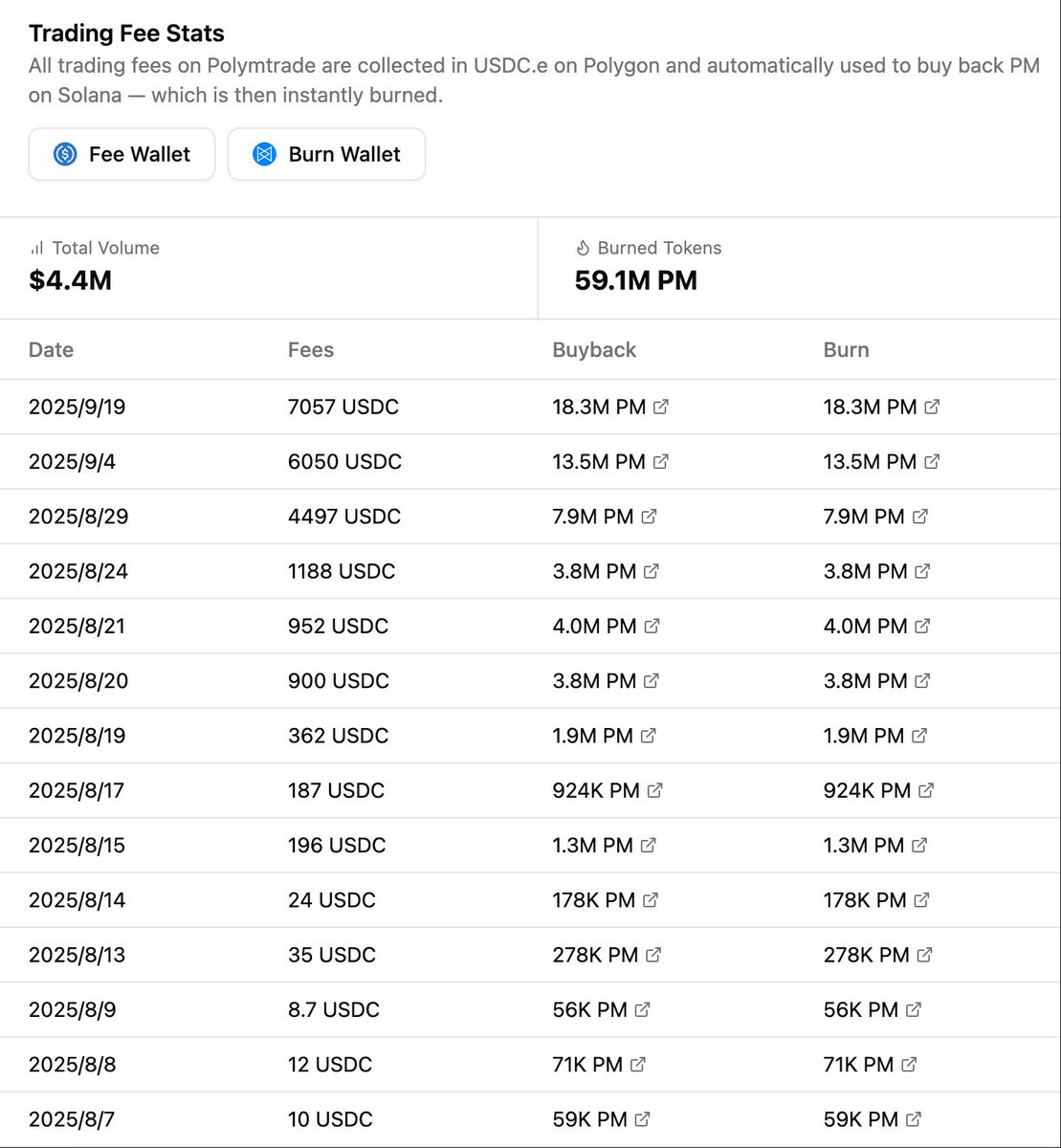Open external link for 2025/9/4 buyback
The width and height of the screenshot is (1061, 1148).
661,462
